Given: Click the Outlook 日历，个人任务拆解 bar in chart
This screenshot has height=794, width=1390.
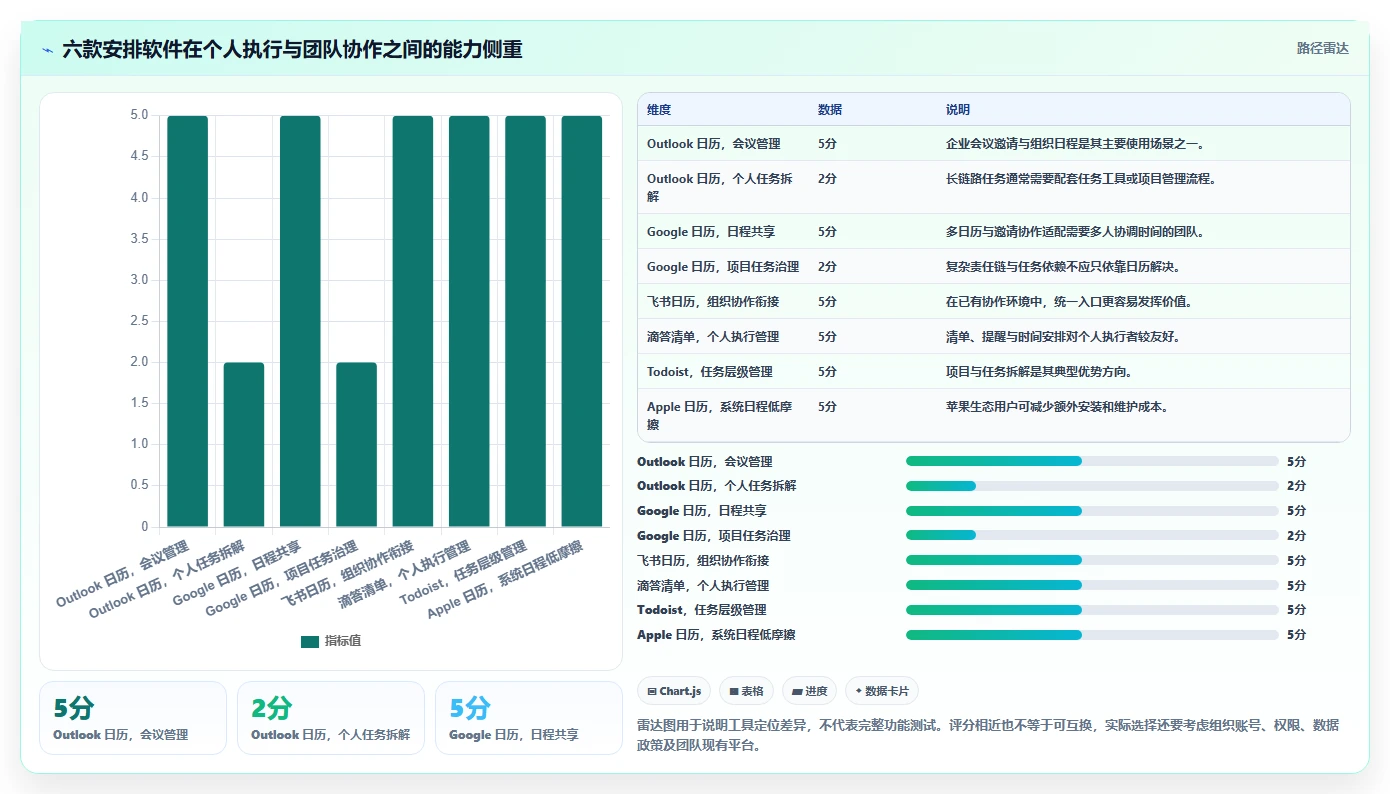Looking at the screenshot, I should tap(244, 444).
